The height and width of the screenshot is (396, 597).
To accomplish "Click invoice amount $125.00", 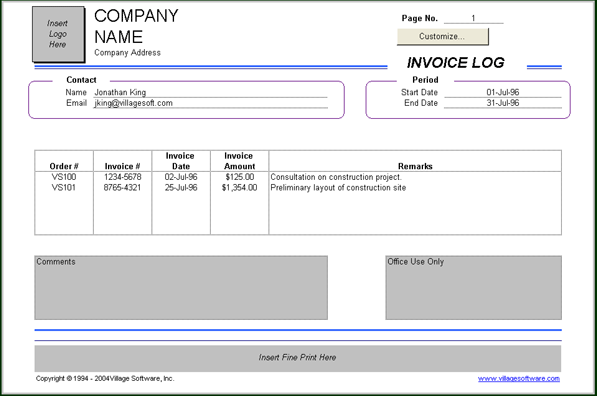I will point(239,177).
